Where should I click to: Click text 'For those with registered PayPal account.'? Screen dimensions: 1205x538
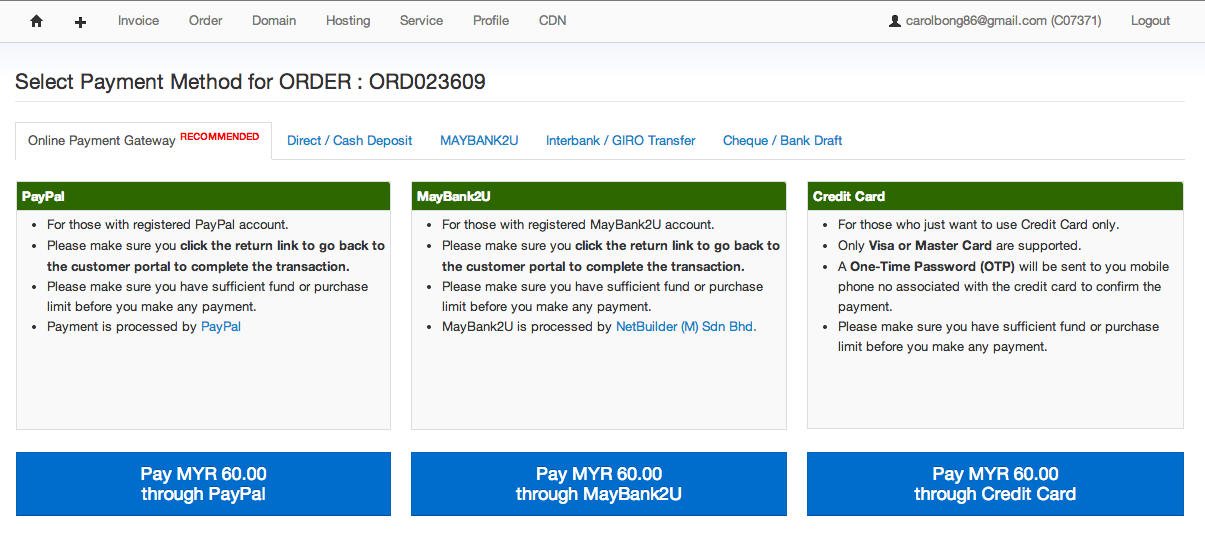coord(168,225)
